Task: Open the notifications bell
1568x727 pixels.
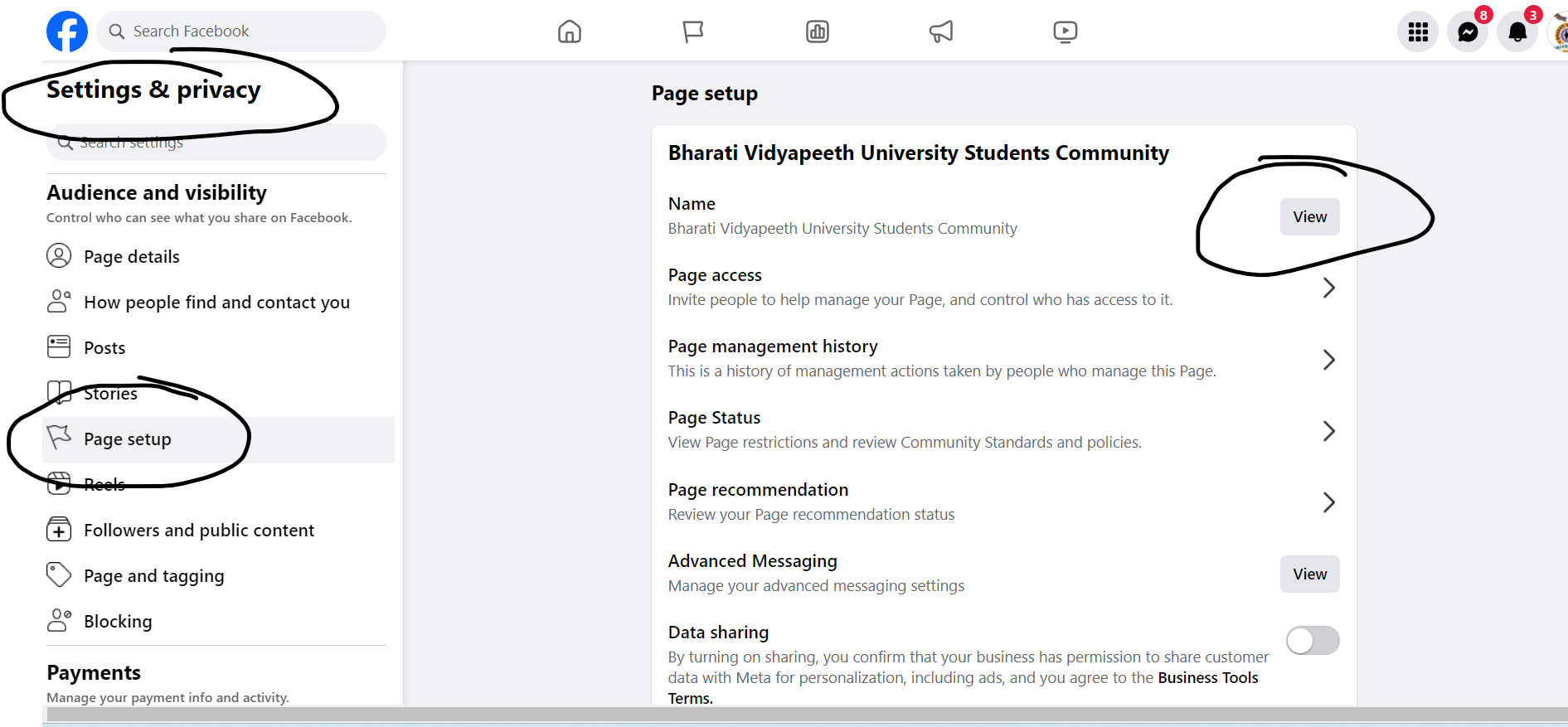Action: click(1517, 32)
